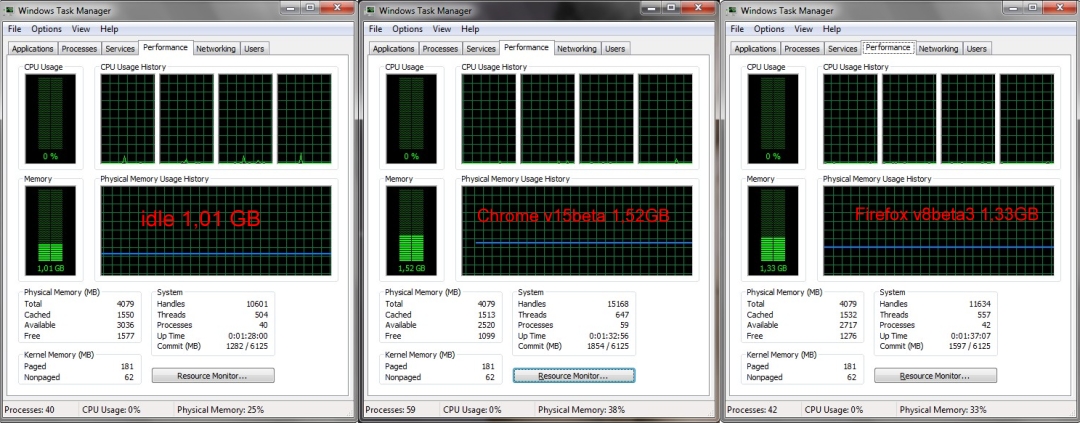The width and height of the screenshot is (1080, 423).
Task: Switch to Services tab in Firefox window
Action: [842, 49]
